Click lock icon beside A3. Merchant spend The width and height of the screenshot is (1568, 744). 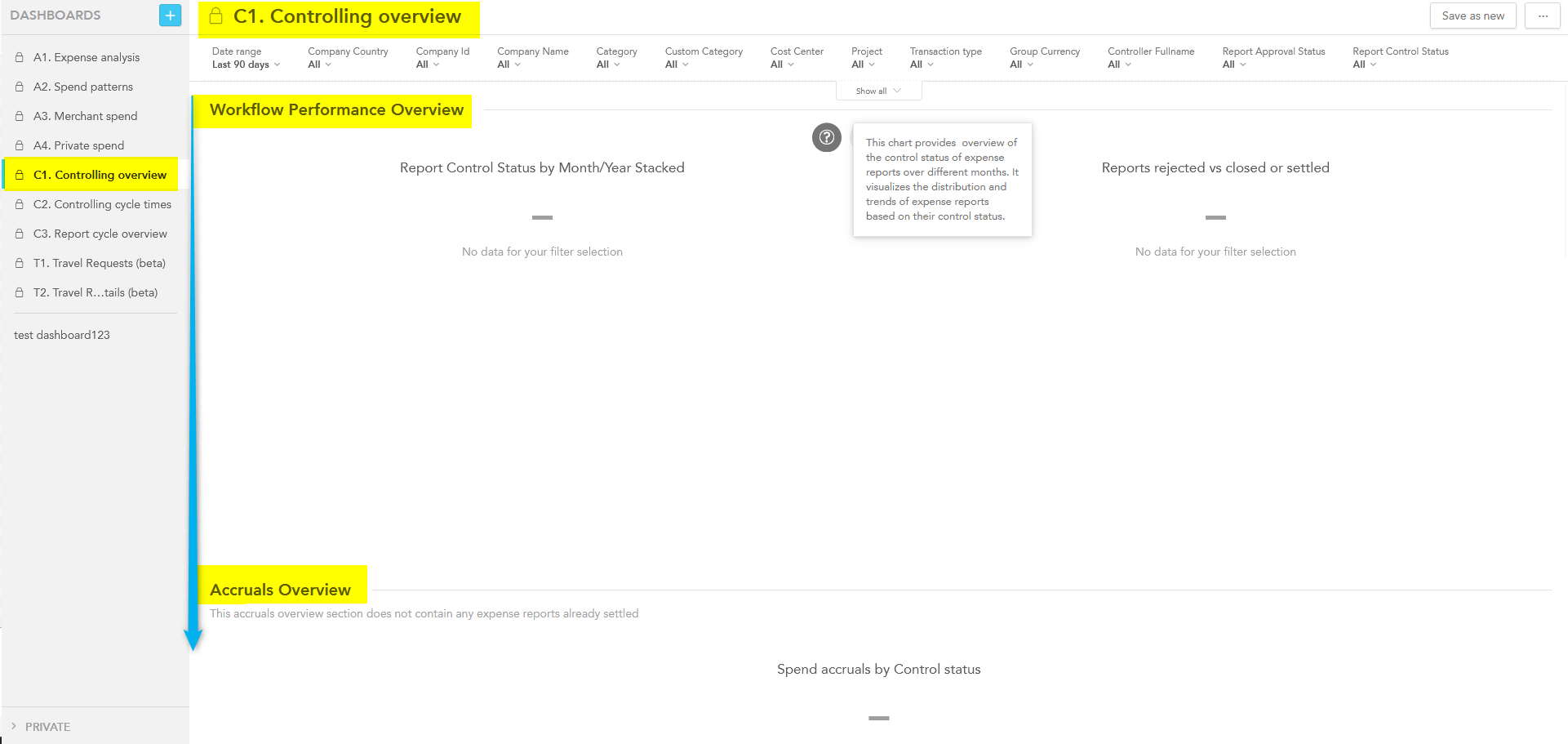pyautogui.click(x=20, y=116)
